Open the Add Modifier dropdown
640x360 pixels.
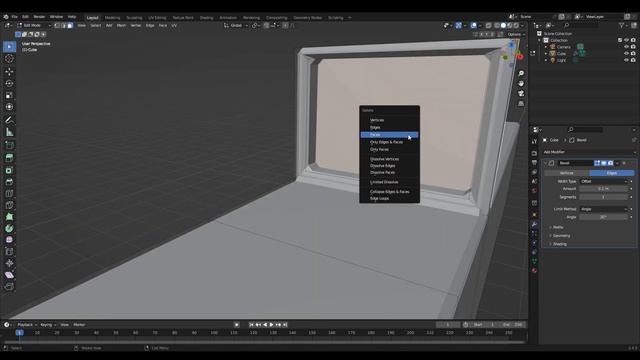(x=589, y=152)
